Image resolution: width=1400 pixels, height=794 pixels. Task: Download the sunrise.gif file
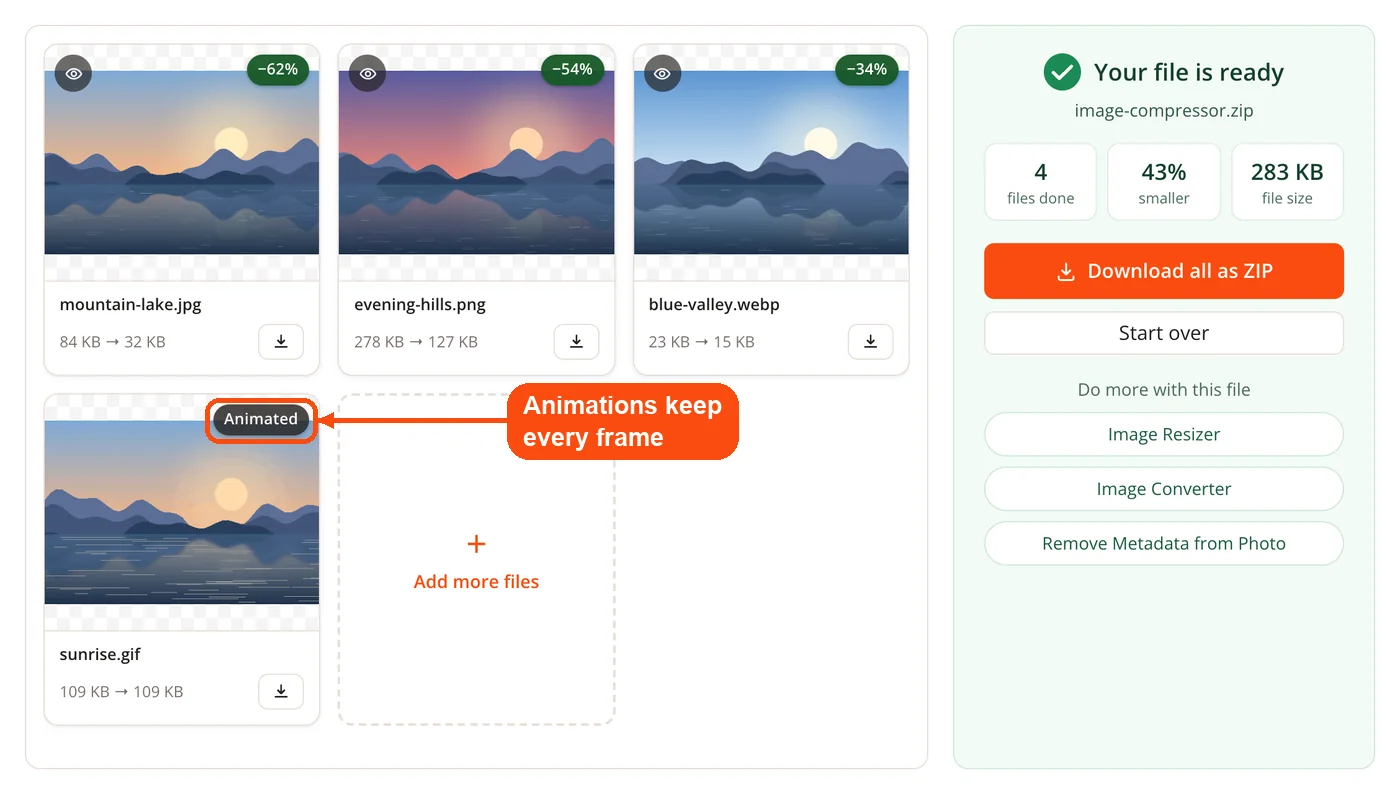pyautogui.click(x=281, y=692)
